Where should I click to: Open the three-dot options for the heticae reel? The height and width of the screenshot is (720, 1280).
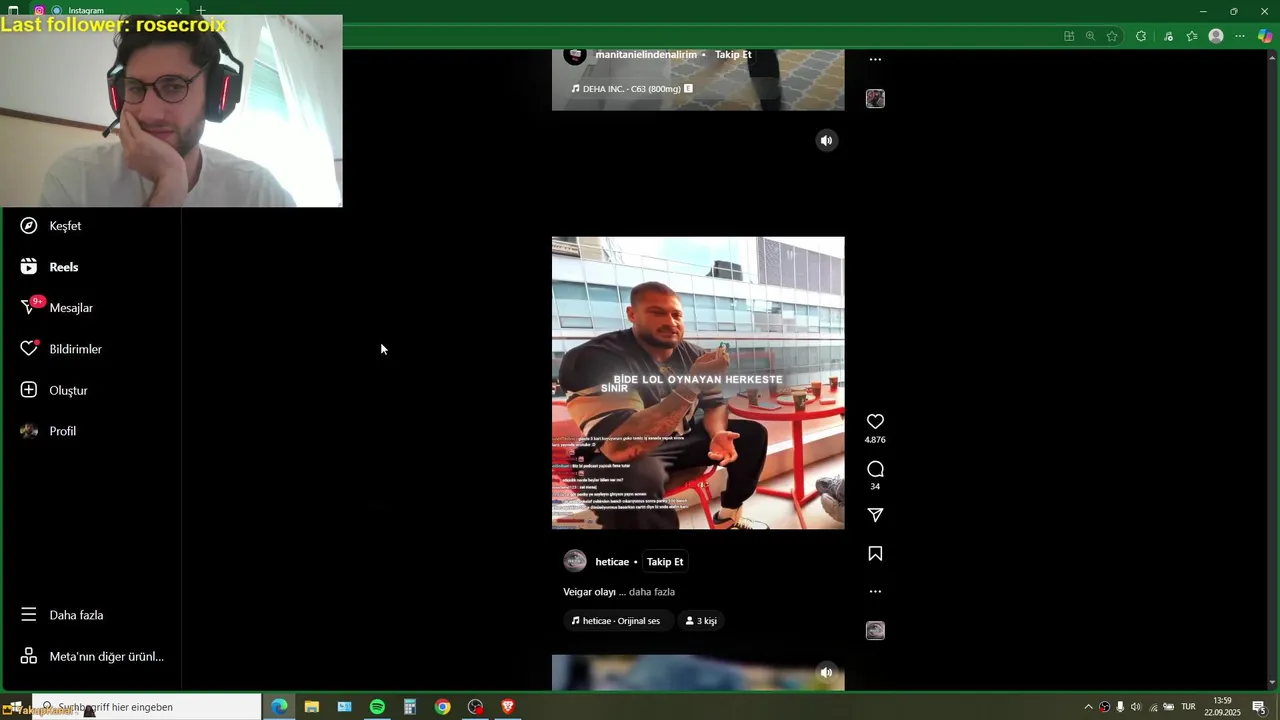pyautogui.click(x=875, y=591)
